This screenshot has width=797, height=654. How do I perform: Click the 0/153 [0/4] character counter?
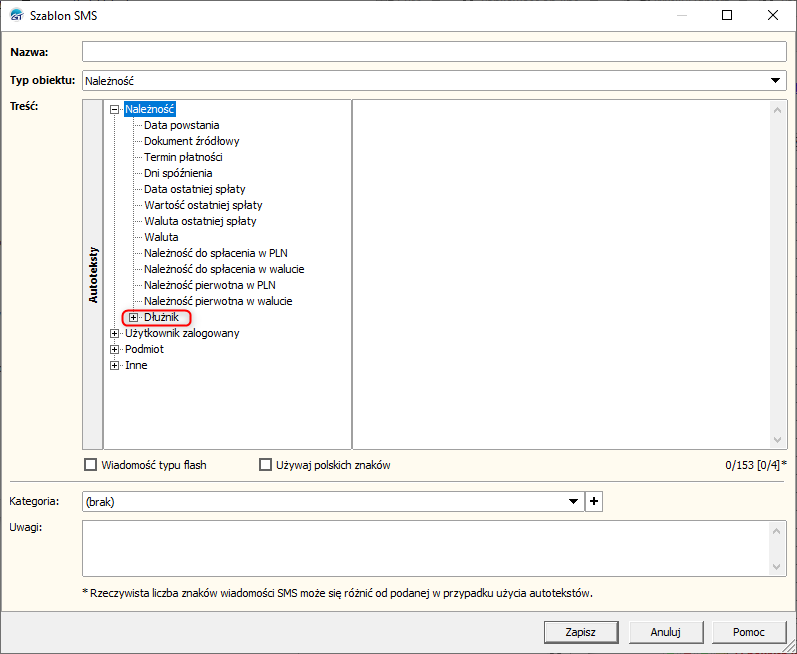pos(756,464)
